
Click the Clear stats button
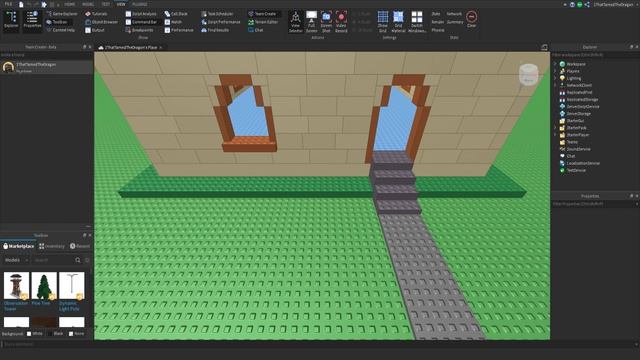(471, 20)
